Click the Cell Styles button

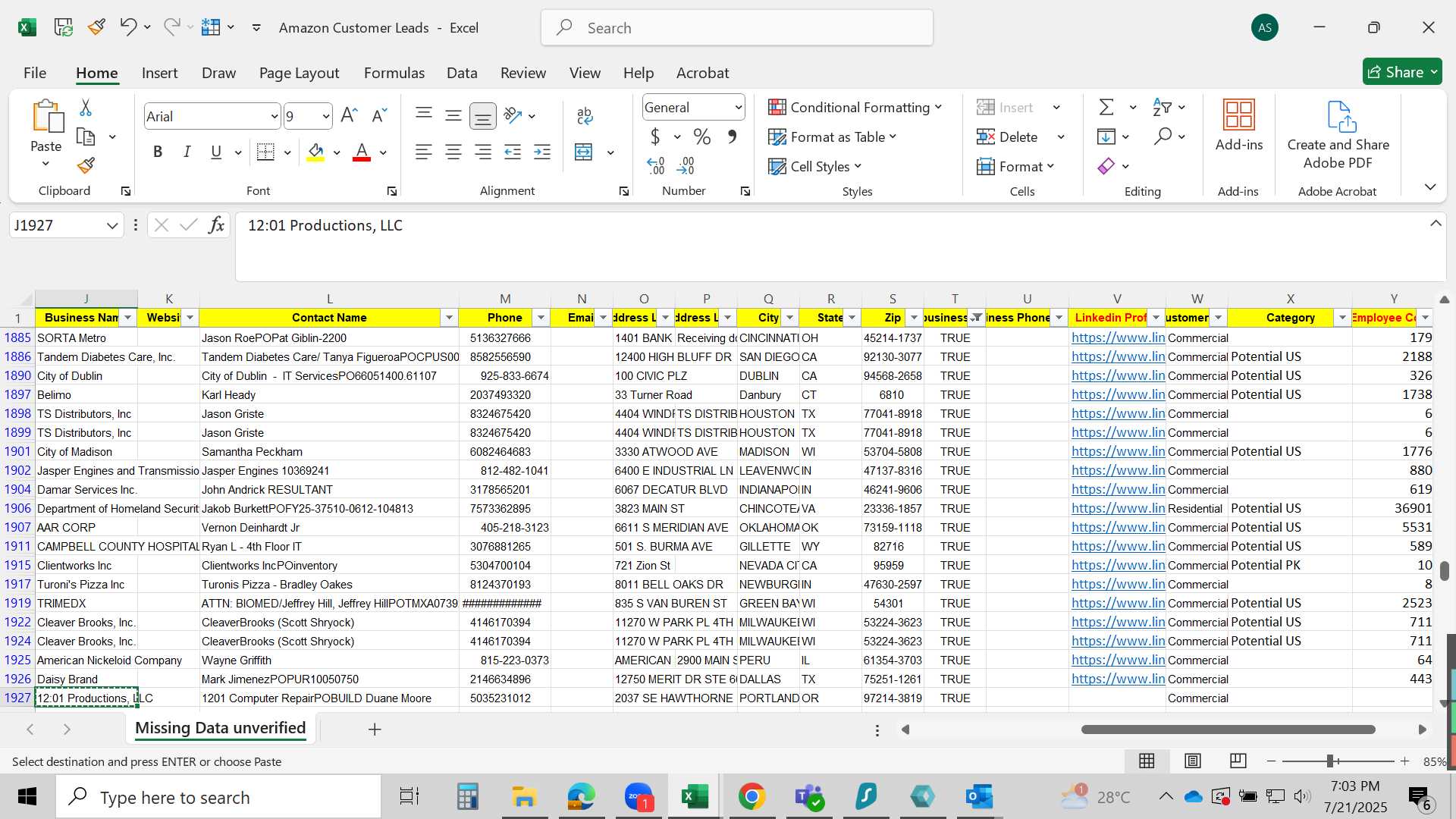[x=814, y=166]
